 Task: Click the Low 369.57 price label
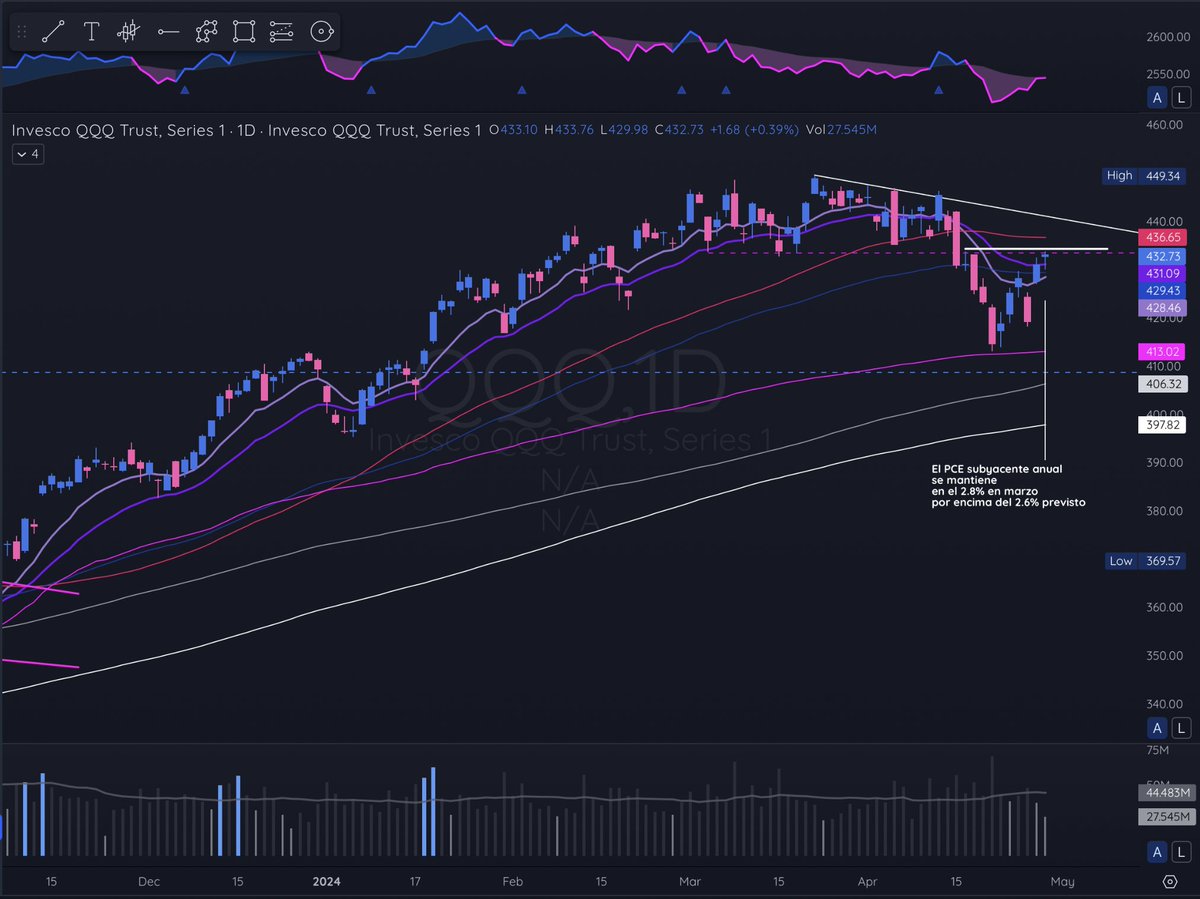point(1144,561)
